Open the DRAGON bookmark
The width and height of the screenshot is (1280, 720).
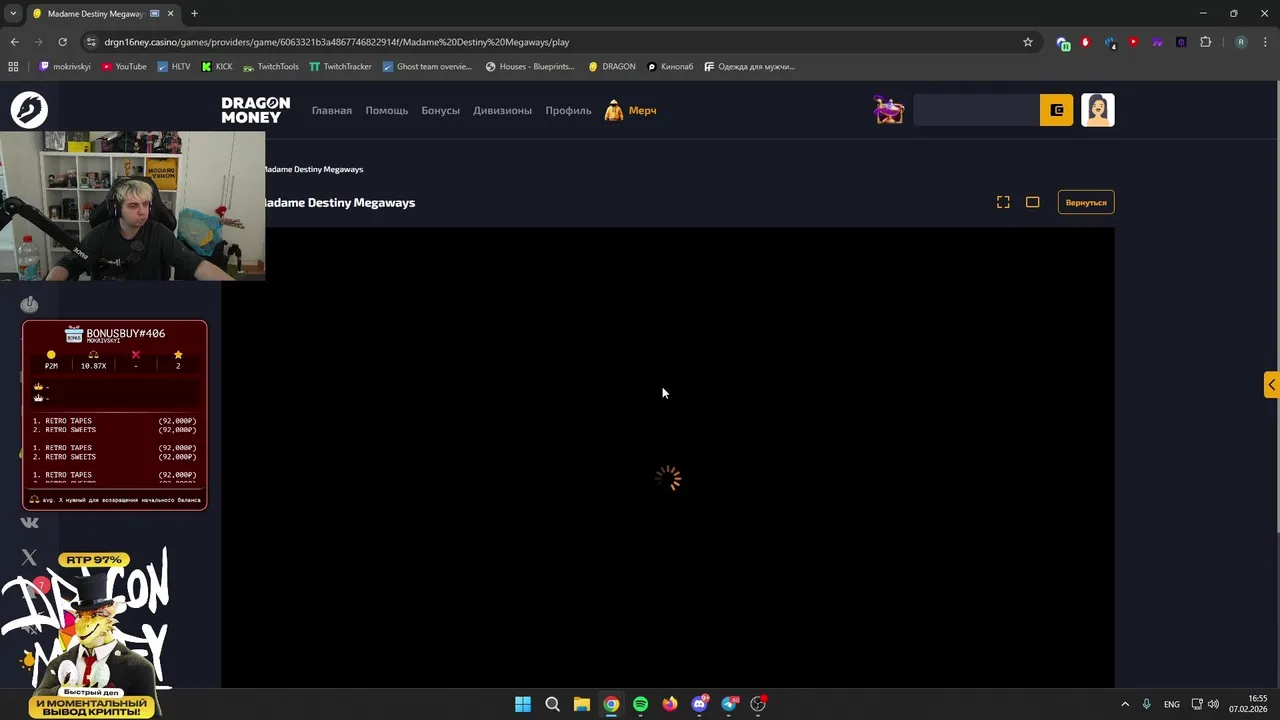(x=612, y=67)
